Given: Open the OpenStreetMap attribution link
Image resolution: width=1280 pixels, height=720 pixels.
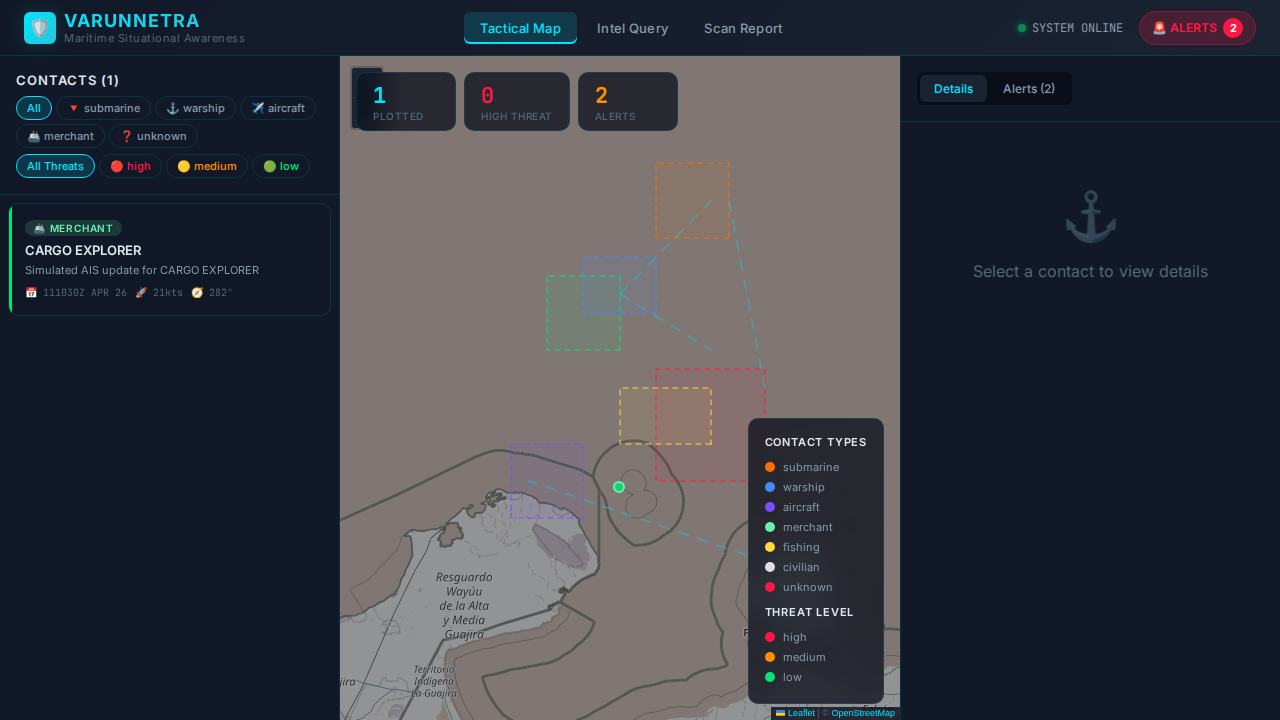Looking at the screenshot, I should pyautogui.click(x=862, y=713).
